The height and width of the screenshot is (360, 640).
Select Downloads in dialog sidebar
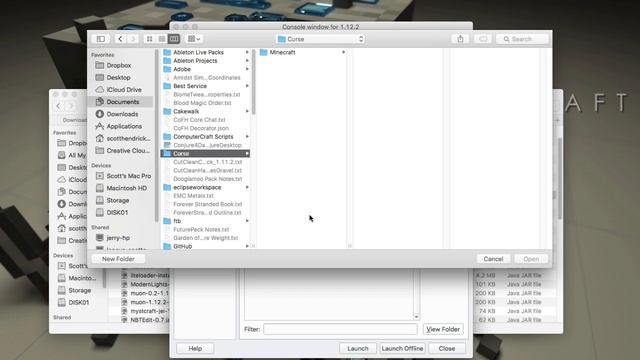122,114
